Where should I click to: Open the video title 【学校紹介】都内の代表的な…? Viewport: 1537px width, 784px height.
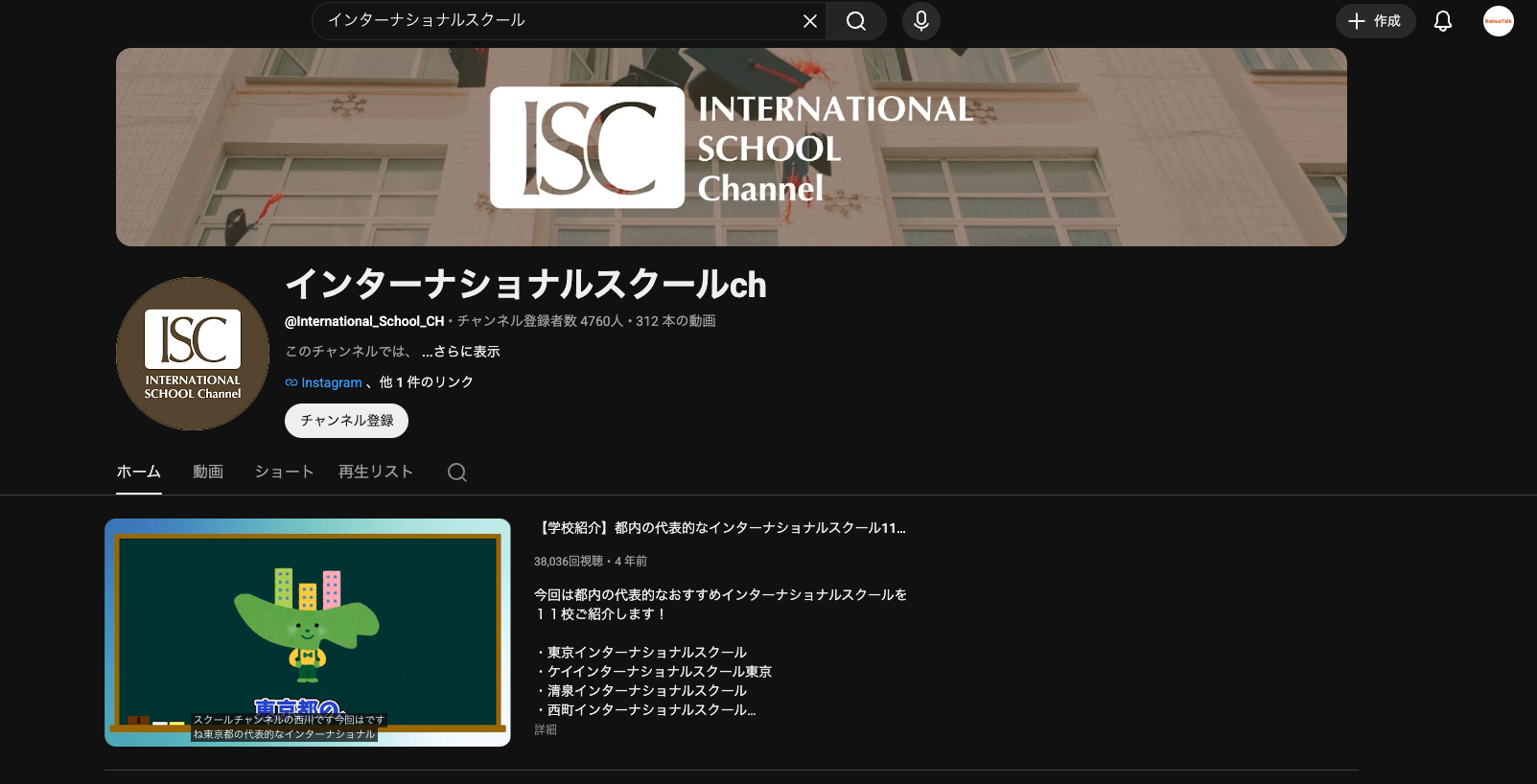[x=720, y=528]
